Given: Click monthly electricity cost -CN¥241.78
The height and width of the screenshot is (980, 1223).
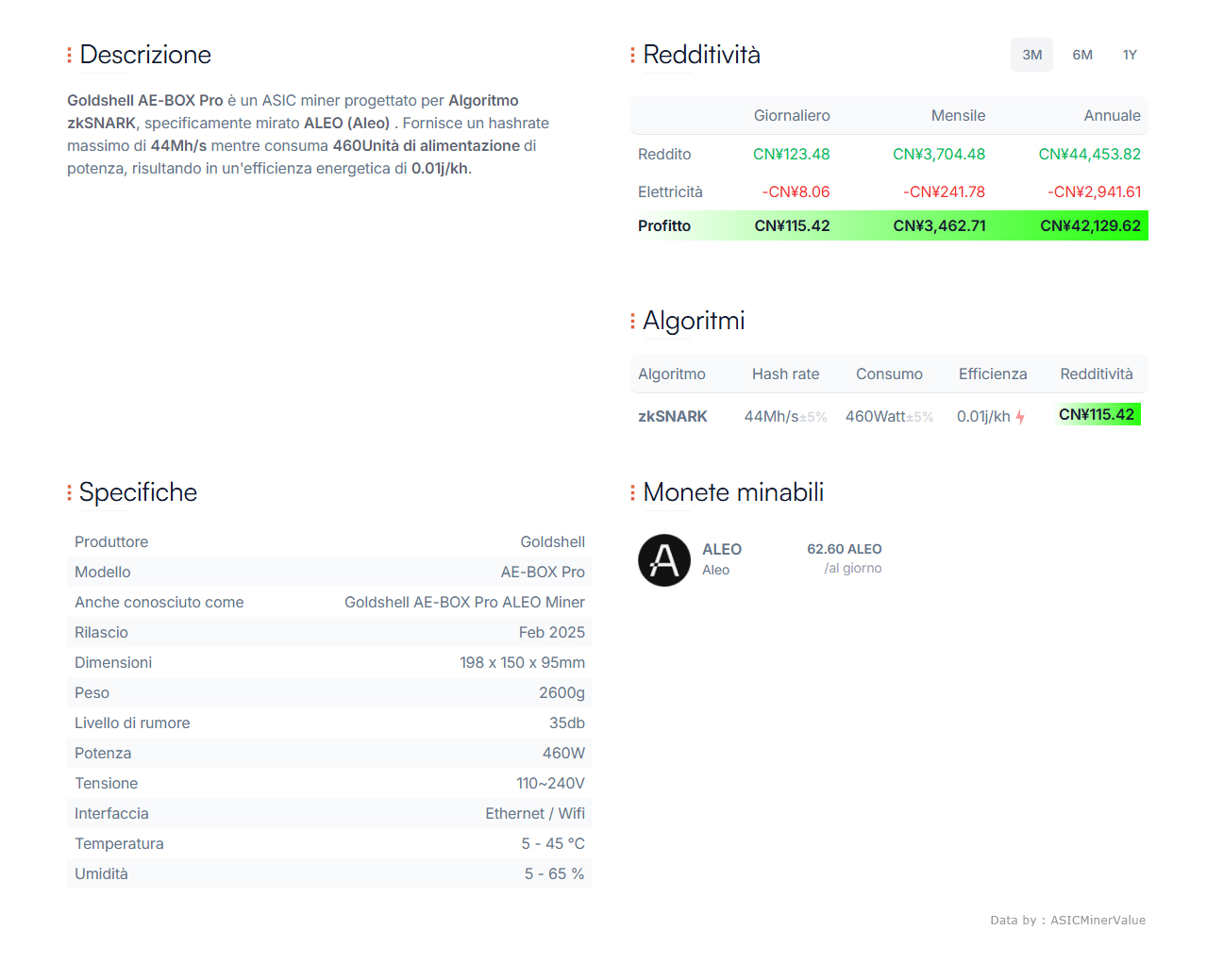Looking at the screenshot, I should click(x=945, y=191).
